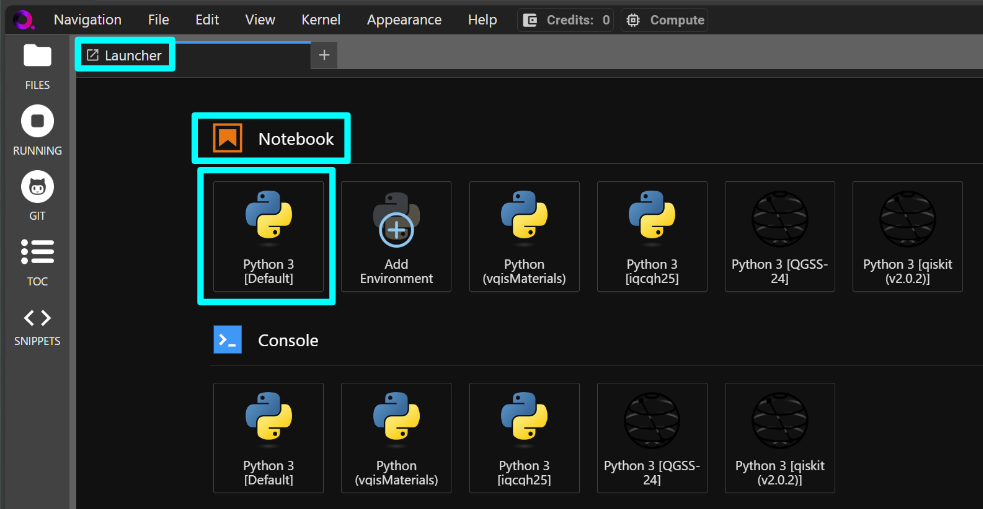Open the Snippets sidebar panel
983x509 pixels.
click(x=38, y=327)
